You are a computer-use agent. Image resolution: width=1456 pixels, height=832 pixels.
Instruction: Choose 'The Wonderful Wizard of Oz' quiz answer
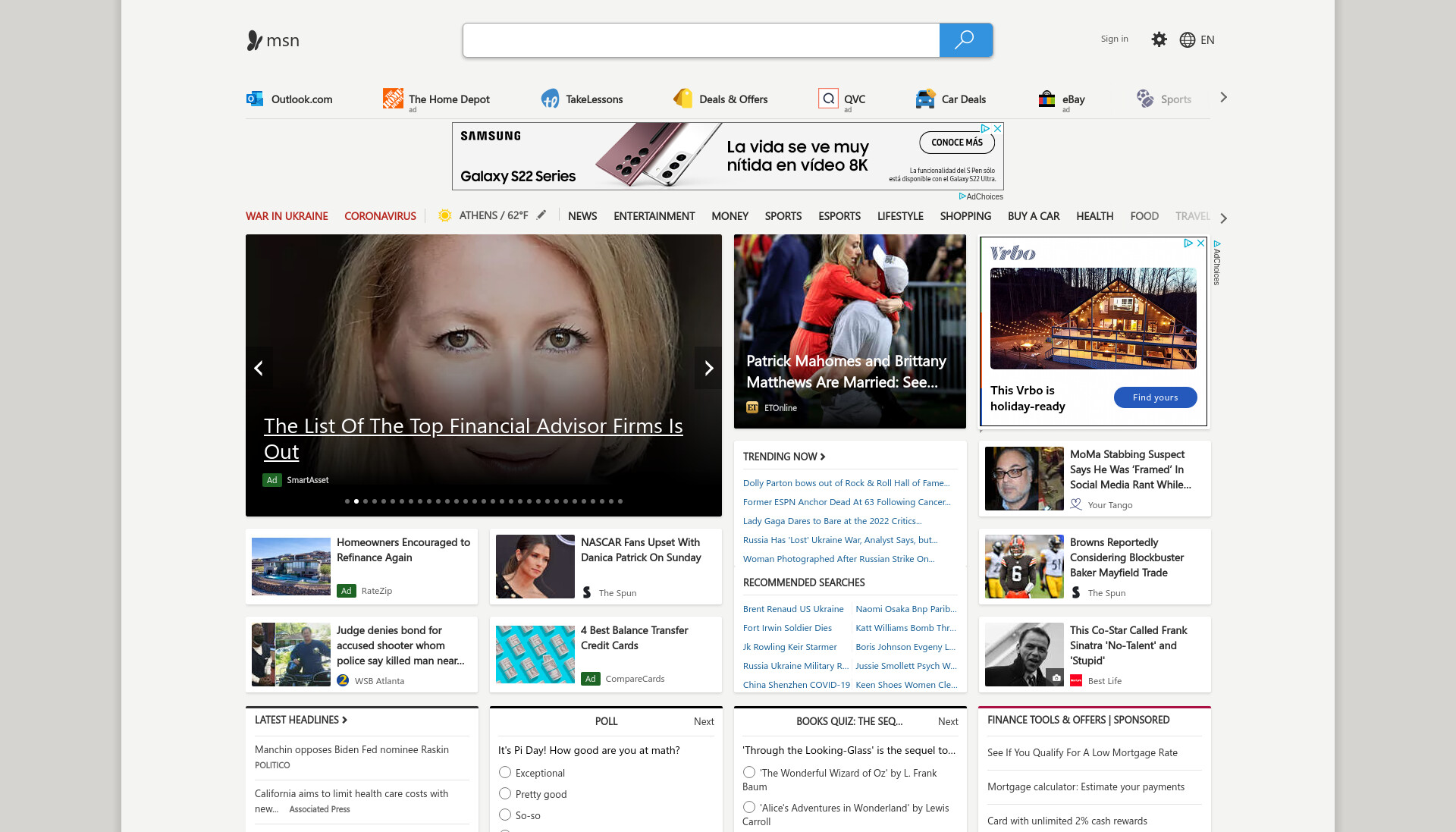tap(749, 772)
